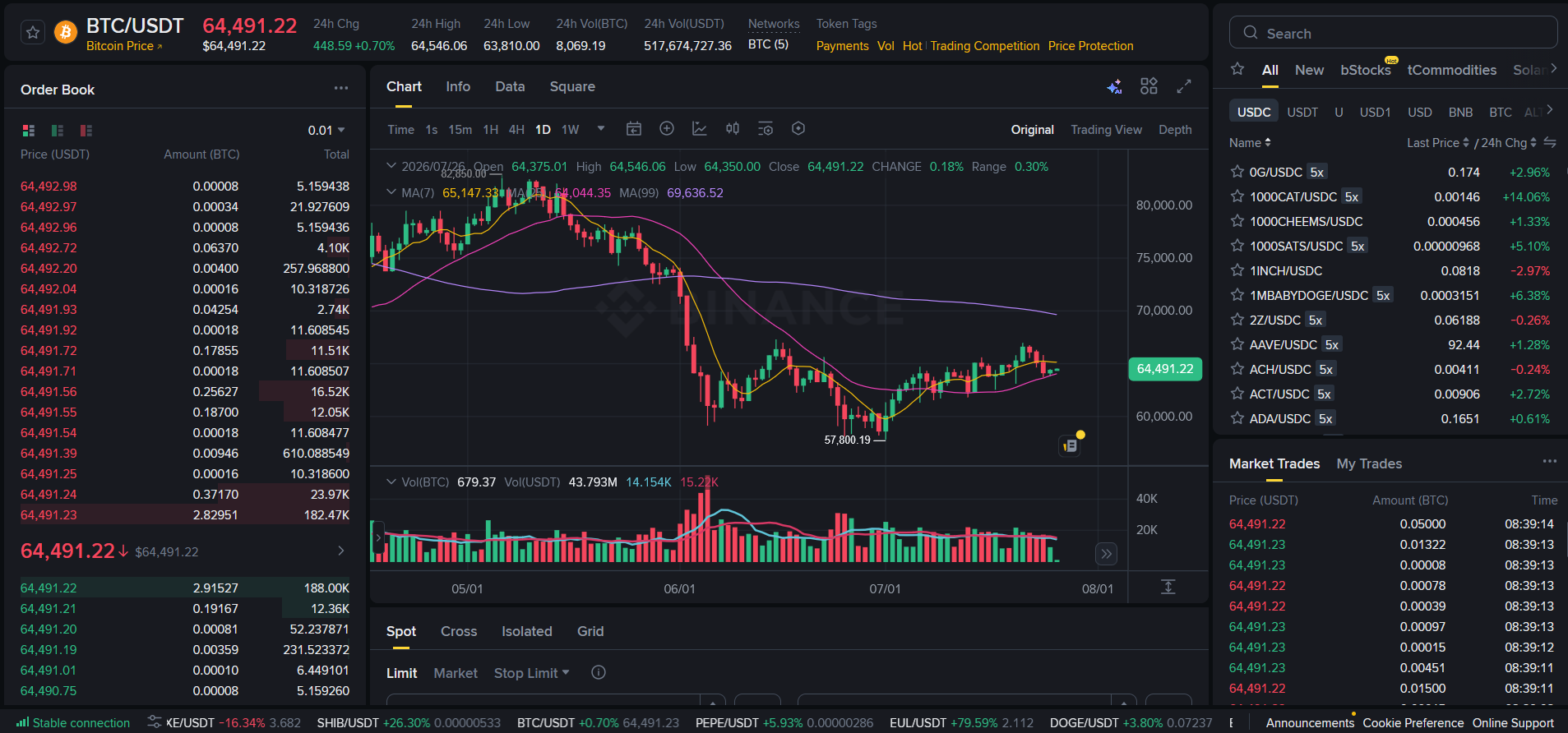Select the 4H chart interval
The width and height of the screenshot is (1568, 733).
[516, 130]
